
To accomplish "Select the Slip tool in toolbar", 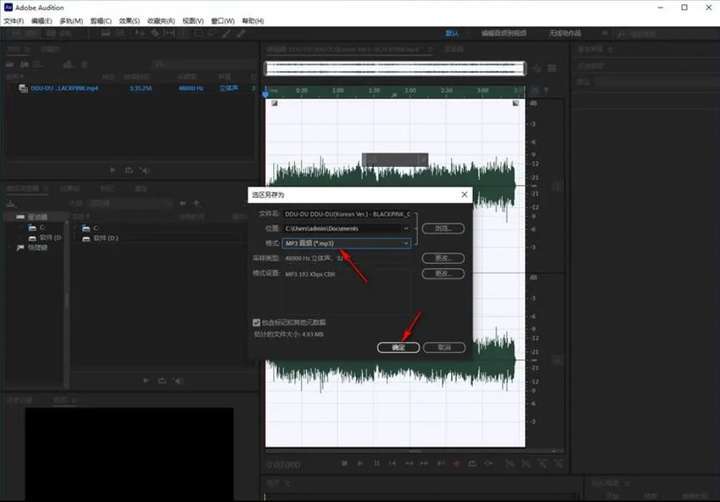I will pyautogui.click(x=169, y=34).
